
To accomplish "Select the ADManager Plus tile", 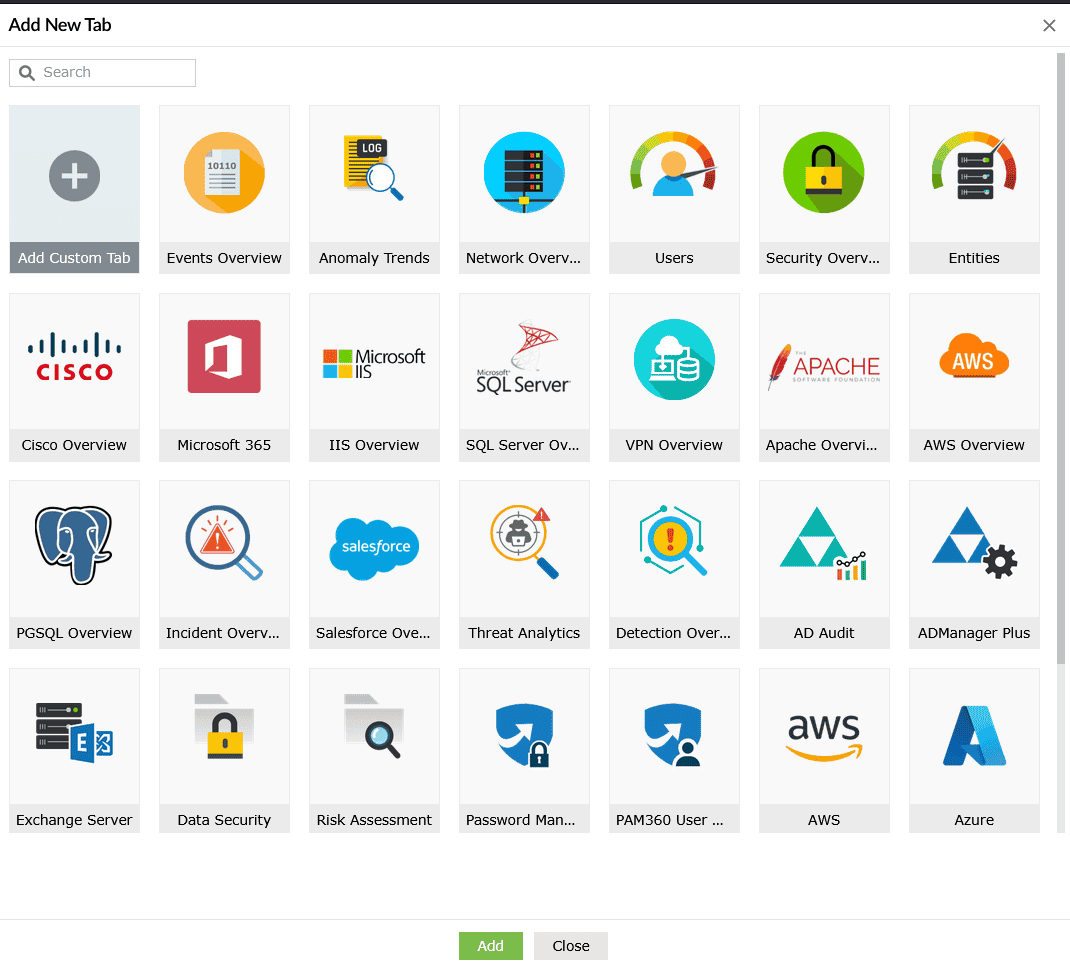I will click(x=974, y=564).
